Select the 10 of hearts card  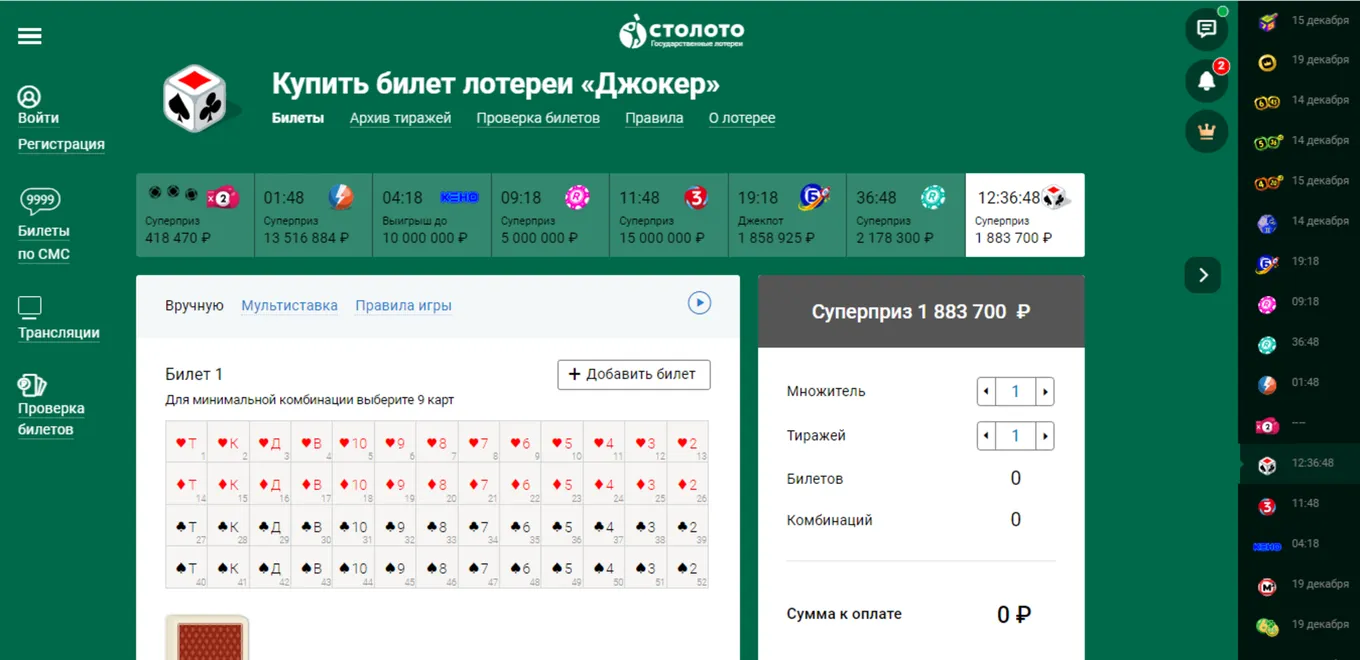(354, 442)
